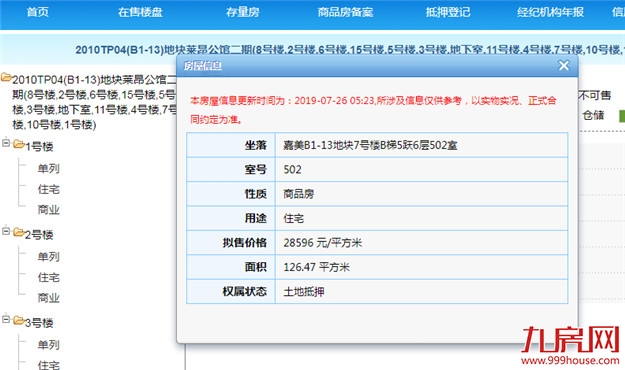Screen dimensions: 625x370
Task: Select 单列 under 1号楼
Action: (49, 168)
